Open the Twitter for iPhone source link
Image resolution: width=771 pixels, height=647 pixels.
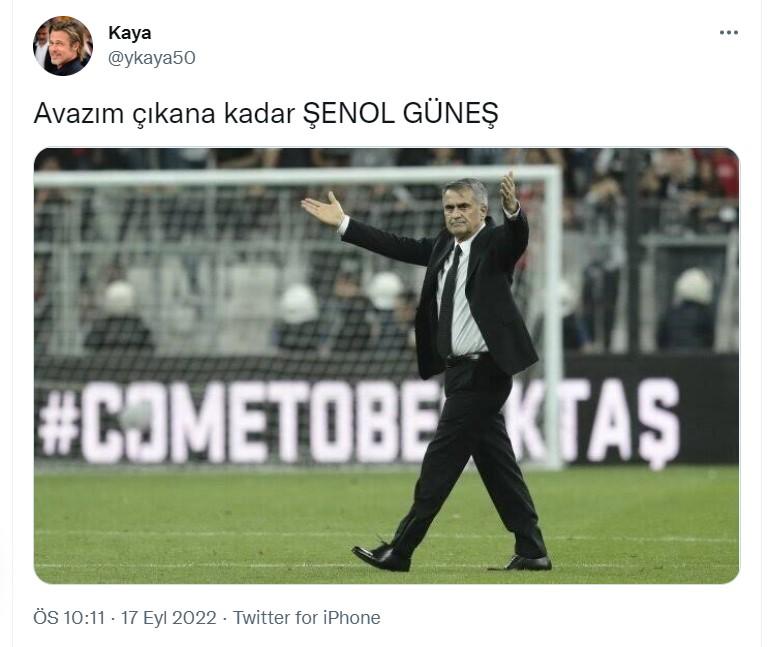(x=306, y=618)
